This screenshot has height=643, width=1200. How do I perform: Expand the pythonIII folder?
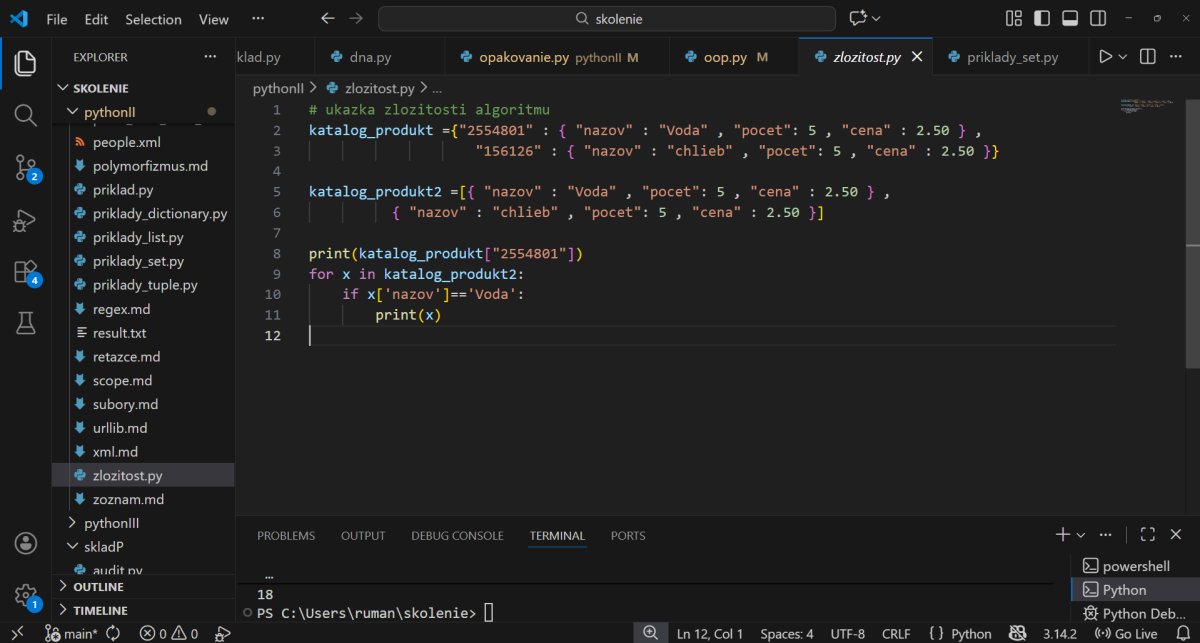(x=111, y=523)
